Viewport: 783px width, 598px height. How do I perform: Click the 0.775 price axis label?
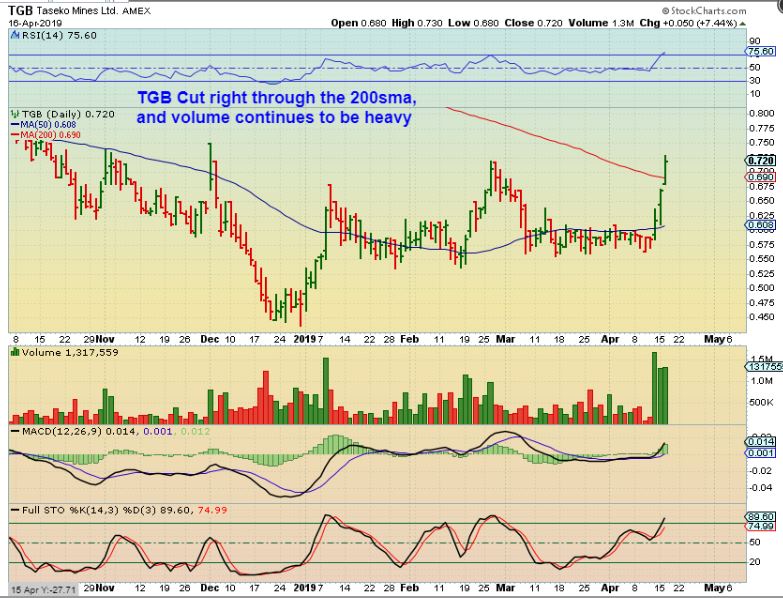762,128
